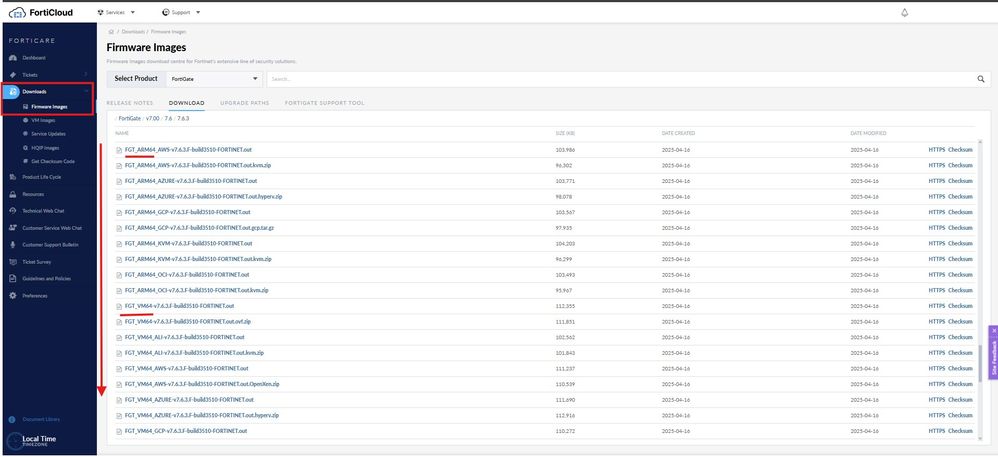Click the Downloads breadcrumb link
The height and width of the screenshot is (457, 998).
(133, 31)
